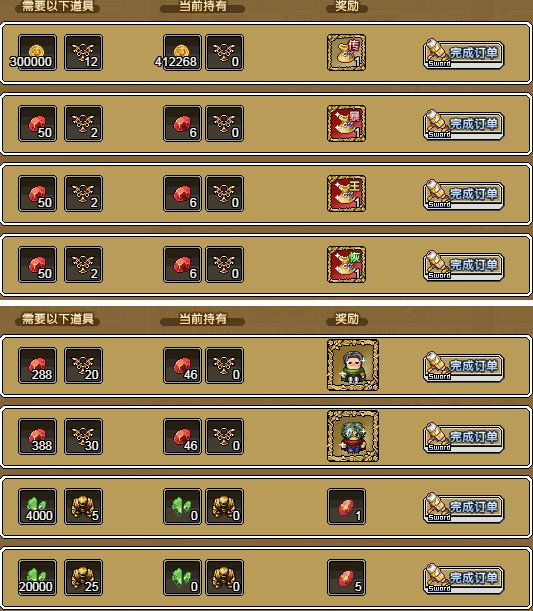The image size is (533, 611).
Task: Complete order for 5 red gems reward
Action: tap(464, 579)
